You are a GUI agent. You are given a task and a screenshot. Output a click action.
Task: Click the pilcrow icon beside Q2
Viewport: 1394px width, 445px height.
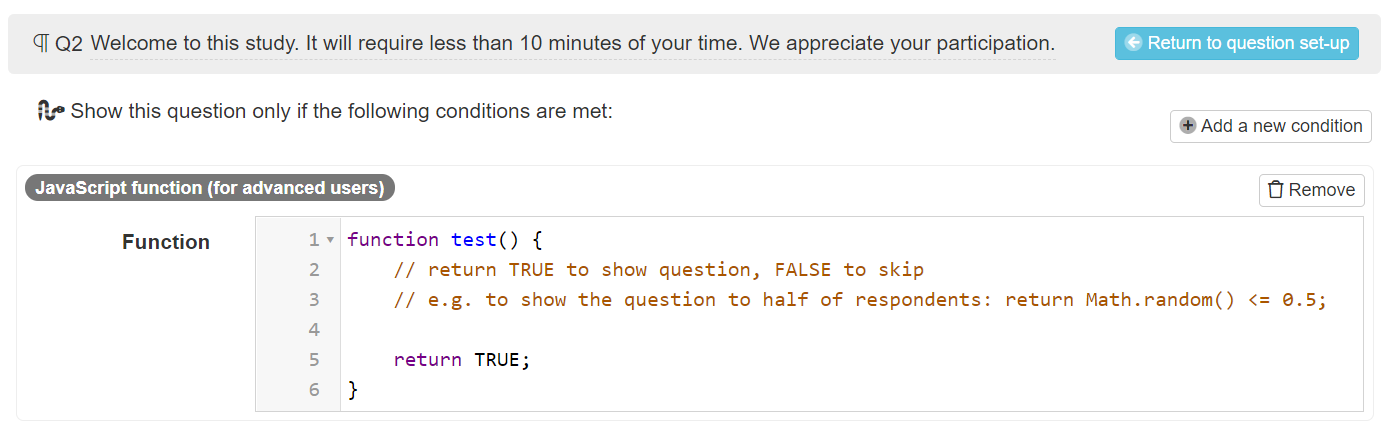tap(41, 44)
